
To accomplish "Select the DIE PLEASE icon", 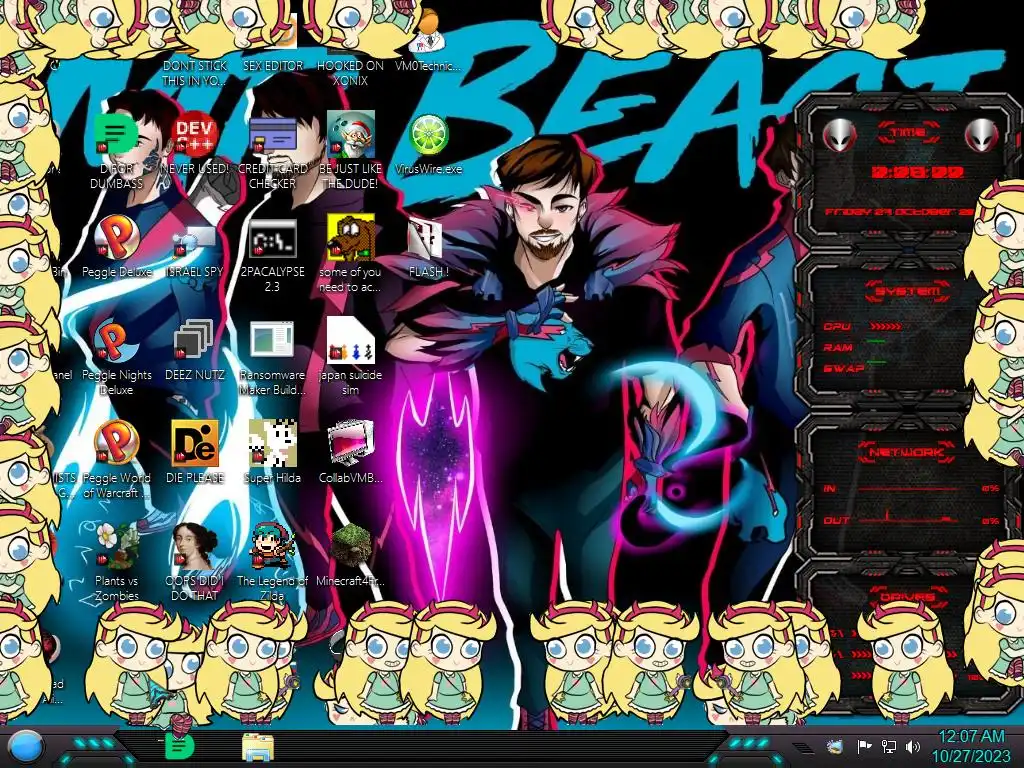I will (194, 443).
